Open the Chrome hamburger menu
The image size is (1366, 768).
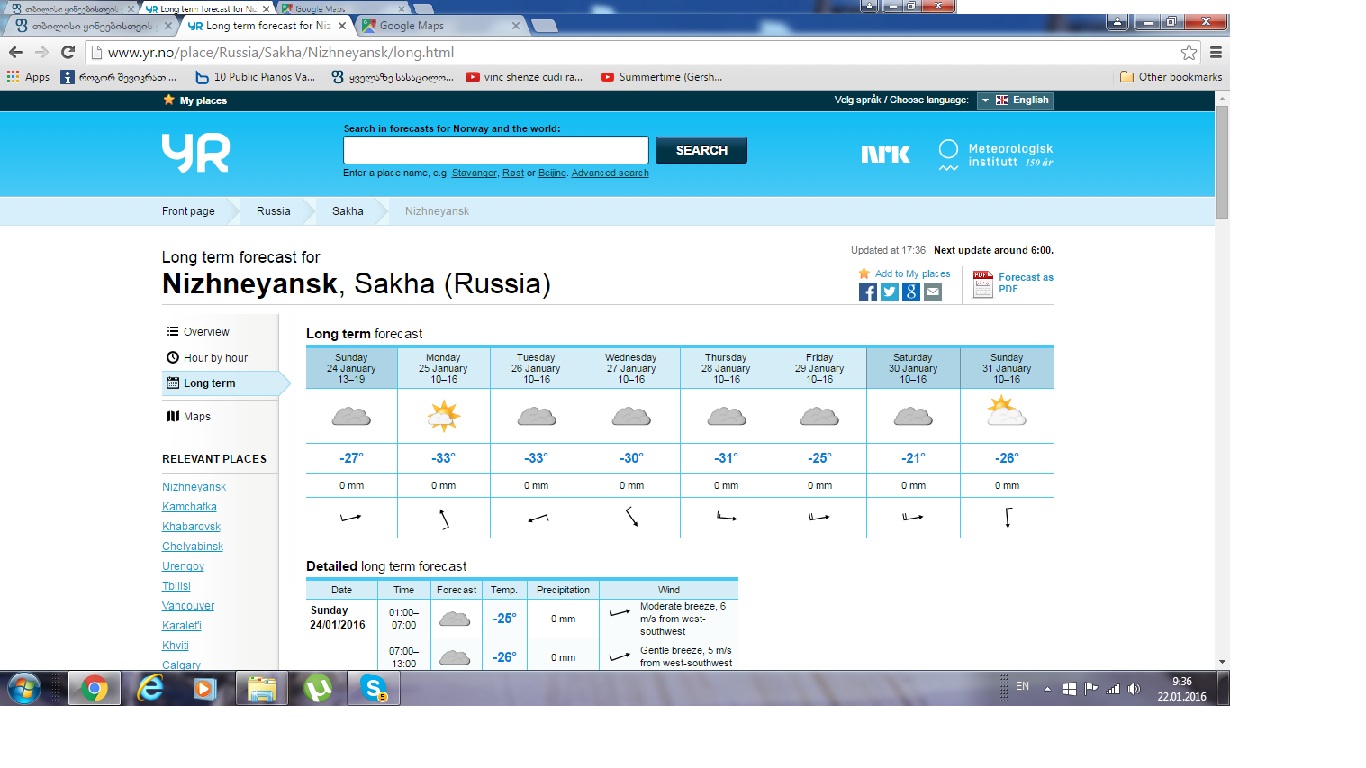[x=1216, y=53]
